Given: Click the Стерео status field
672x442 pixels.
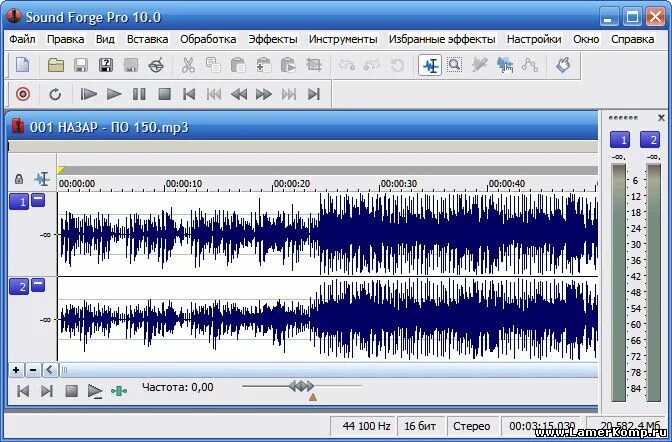Looking at the screenshot, I should (x=472, y=426).
